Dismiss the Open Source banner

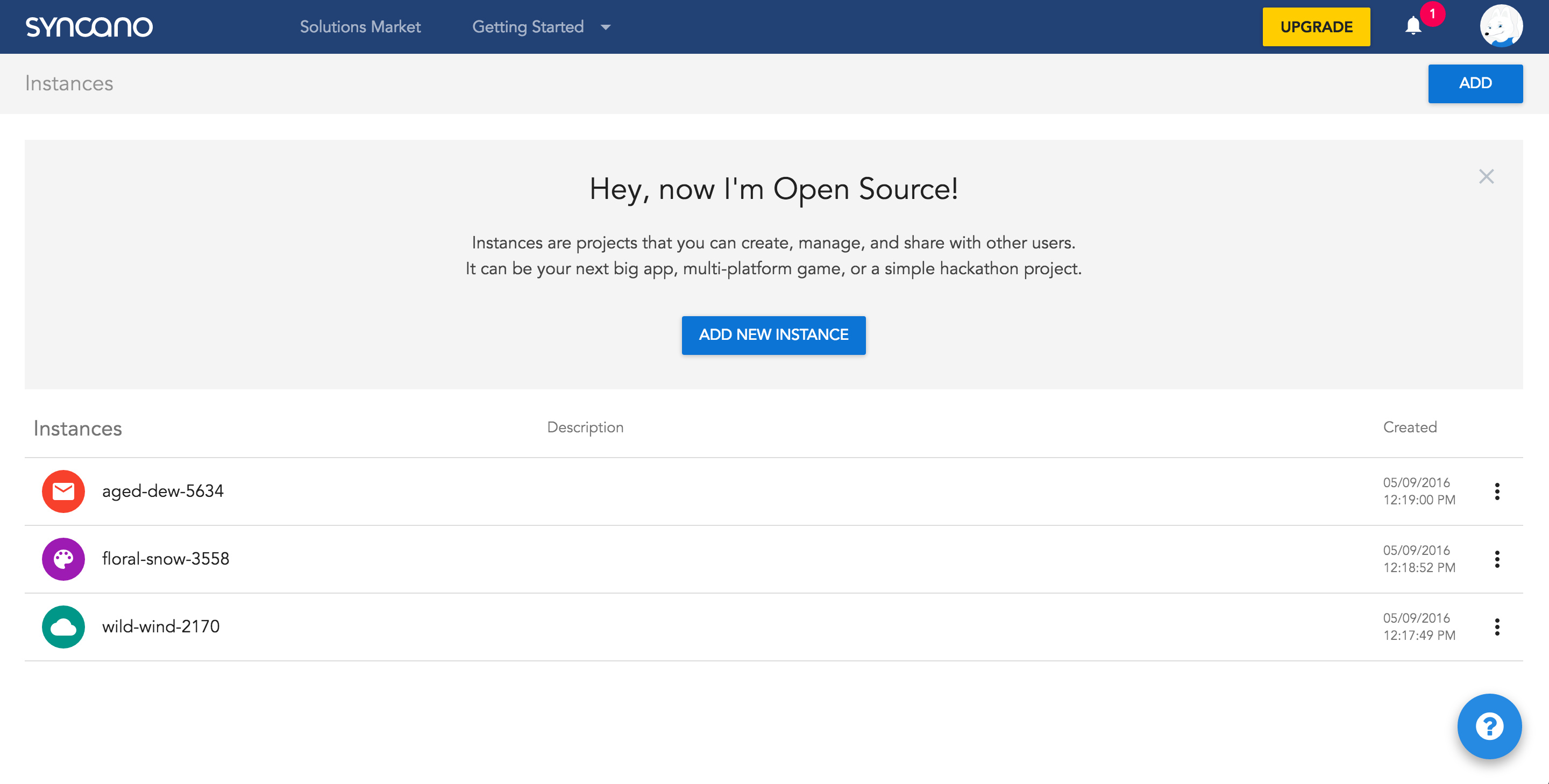click(x=1486, y=177)
